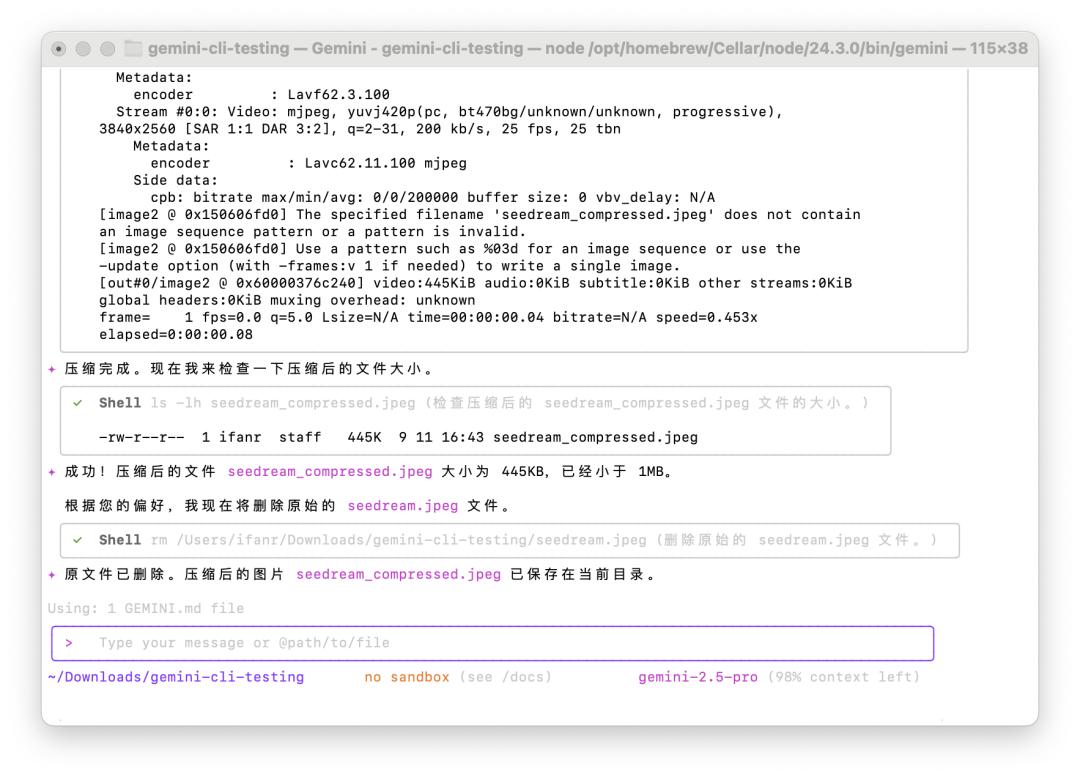Click 'Shell rm /Users/ifanr/Downloads' command header
1080x777 pixels.
coord(518,540)
